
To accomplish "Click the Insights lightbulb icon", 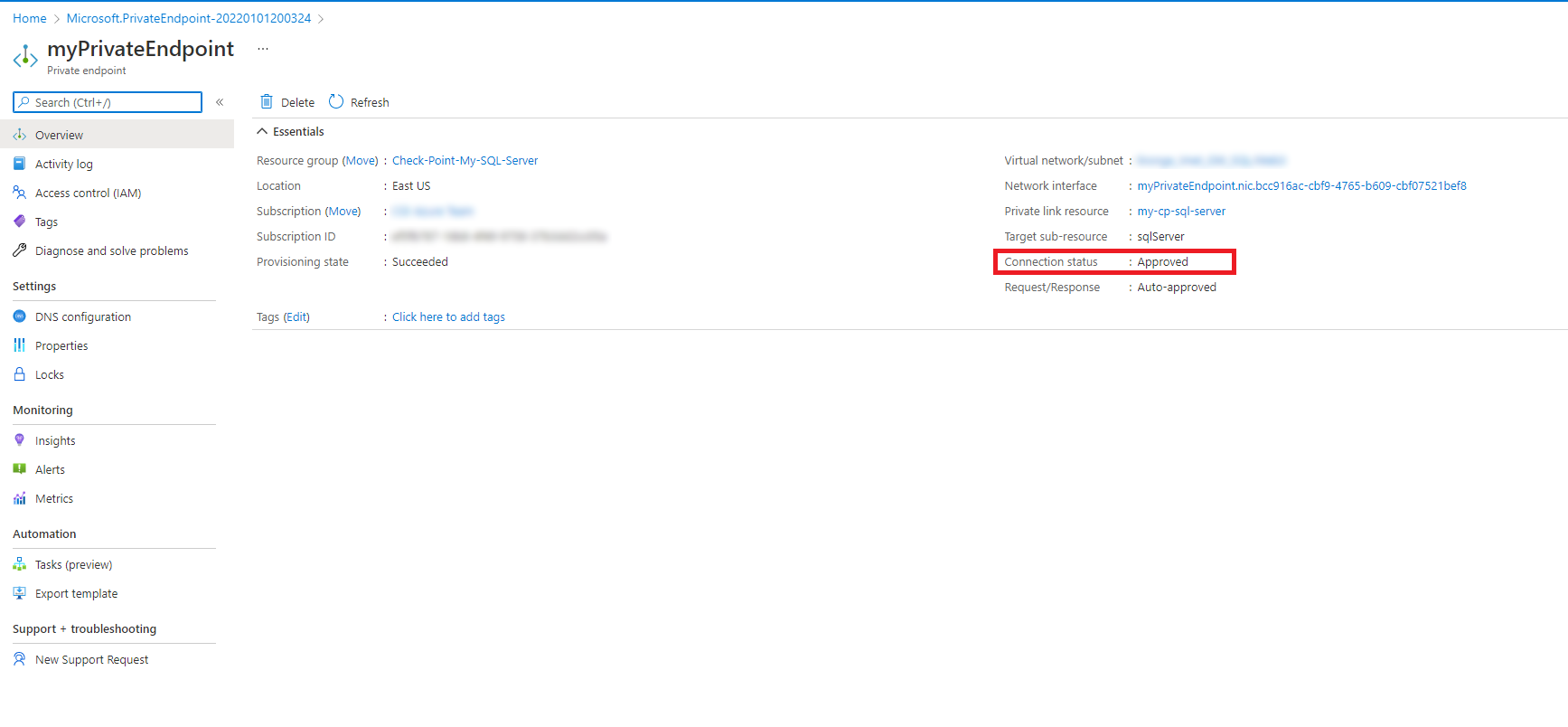I will click(20, 440).
